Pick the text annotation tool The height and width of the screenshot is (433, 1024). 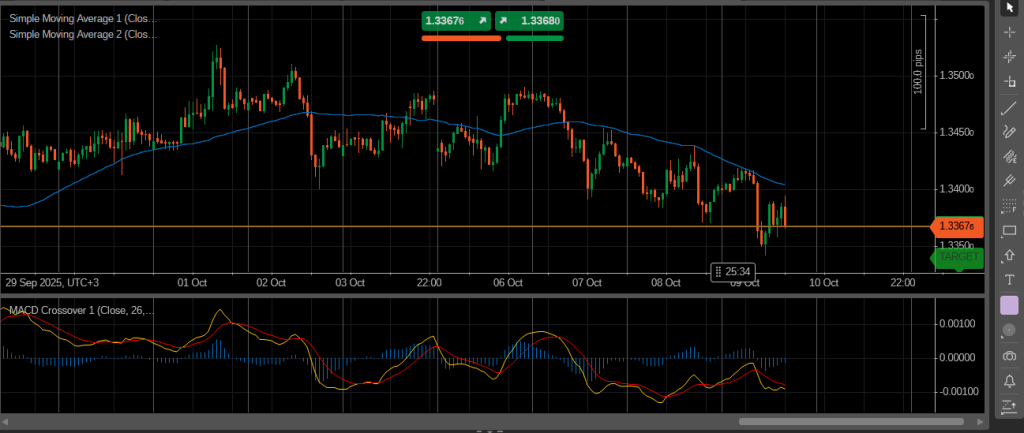tap(1009, 280)
